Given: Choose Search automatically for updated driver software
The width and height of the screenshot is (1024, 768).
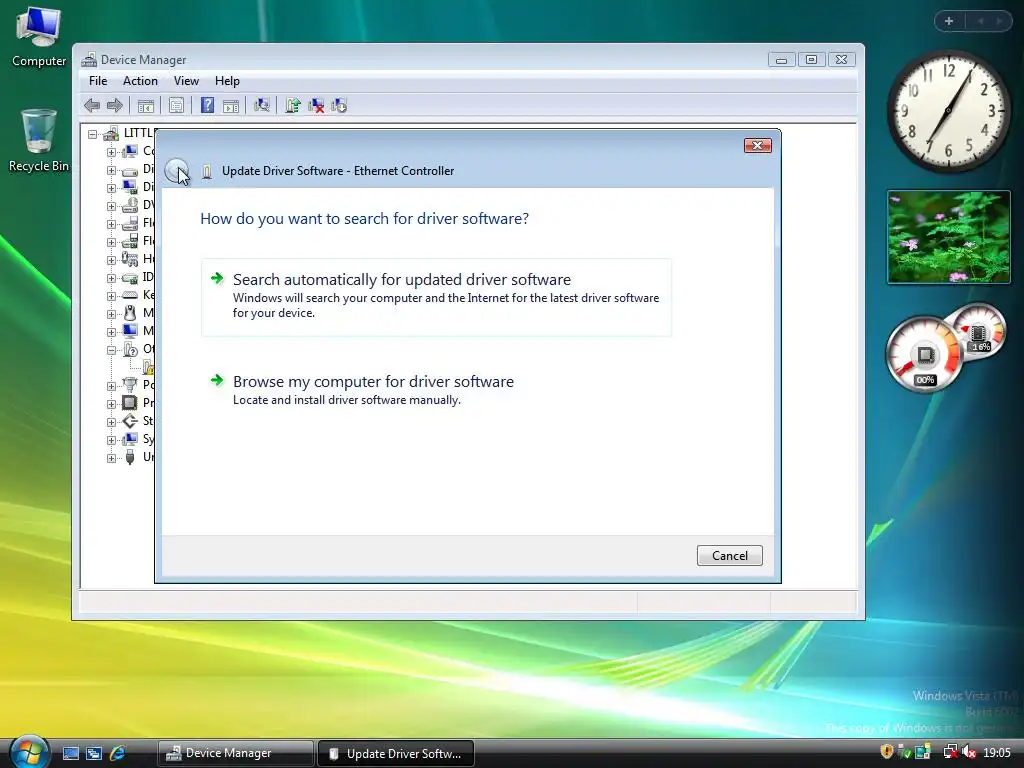Looking at the screenshot, I should point(436,297).
